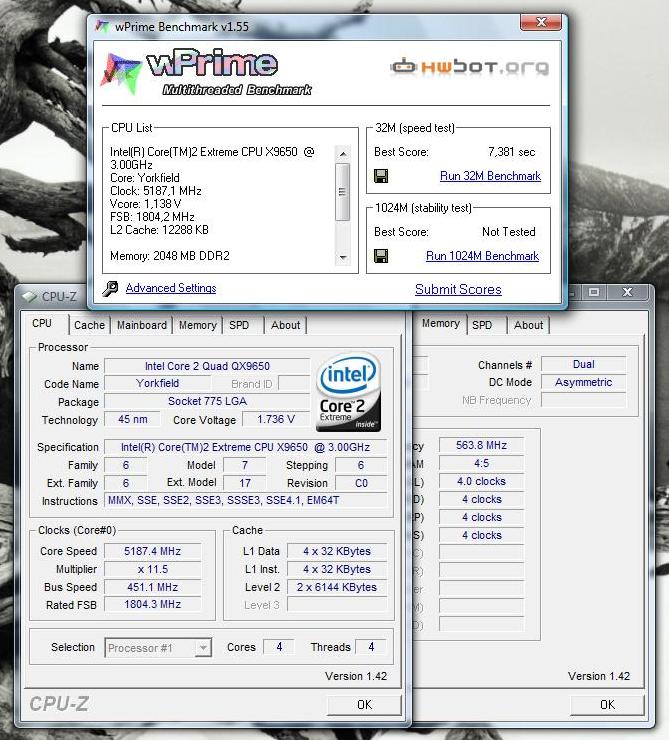Select SPD tab in the rear CPU-Z window
The width and height of the screenshot is (669, 740).
pos(482,325)
